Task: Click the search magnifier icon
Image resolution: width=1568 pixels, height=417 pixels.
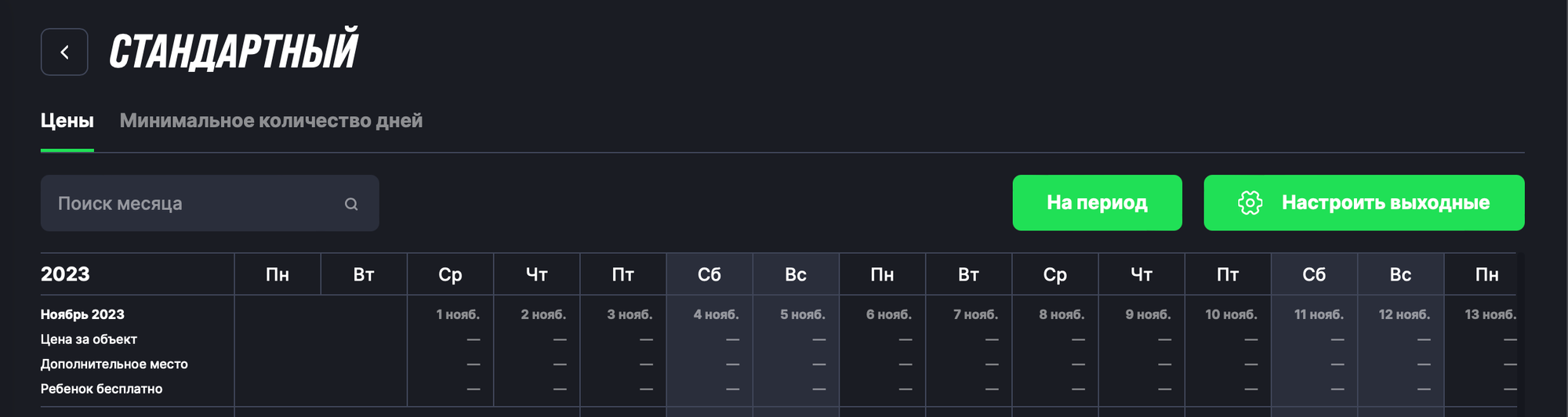Action: pyautogui.click(x=351, y=204)
